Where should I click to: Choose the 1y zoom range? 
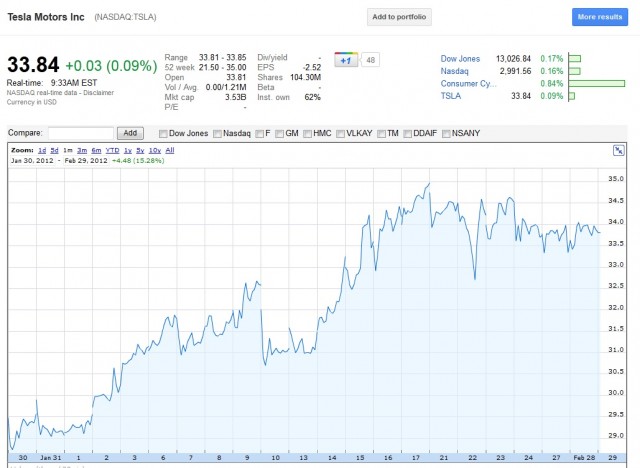point(128,150)
